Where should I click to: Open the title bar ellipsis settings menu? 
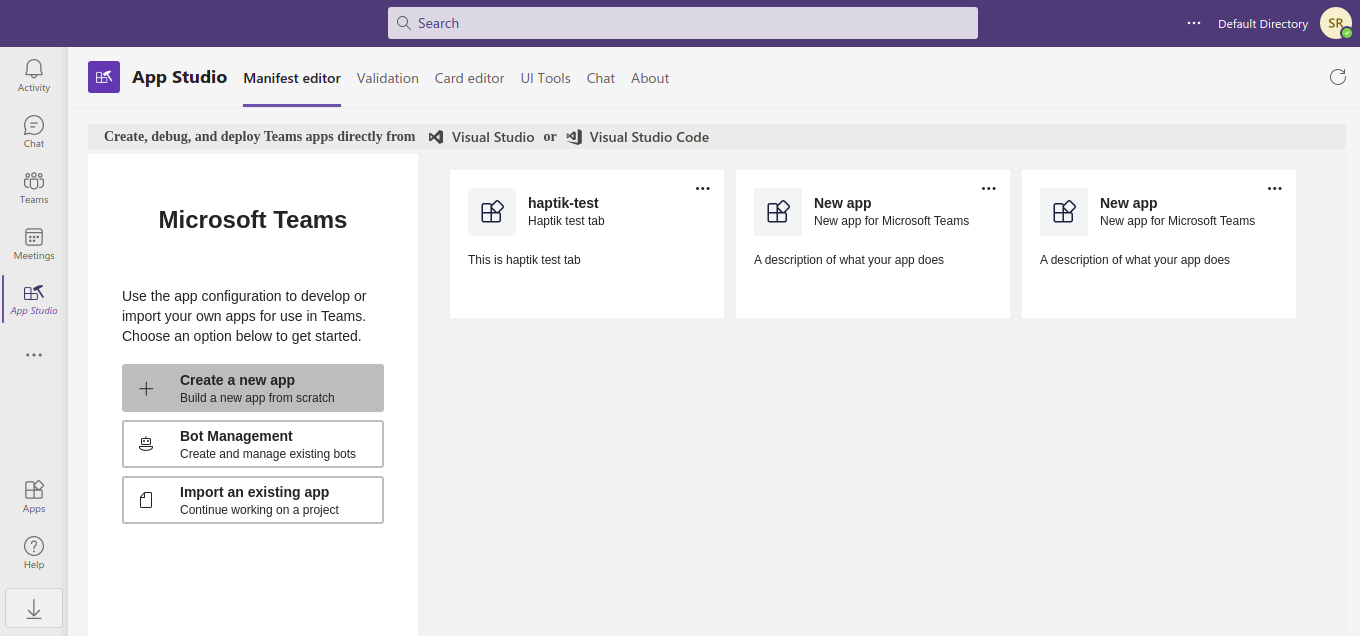point(1194,23)
